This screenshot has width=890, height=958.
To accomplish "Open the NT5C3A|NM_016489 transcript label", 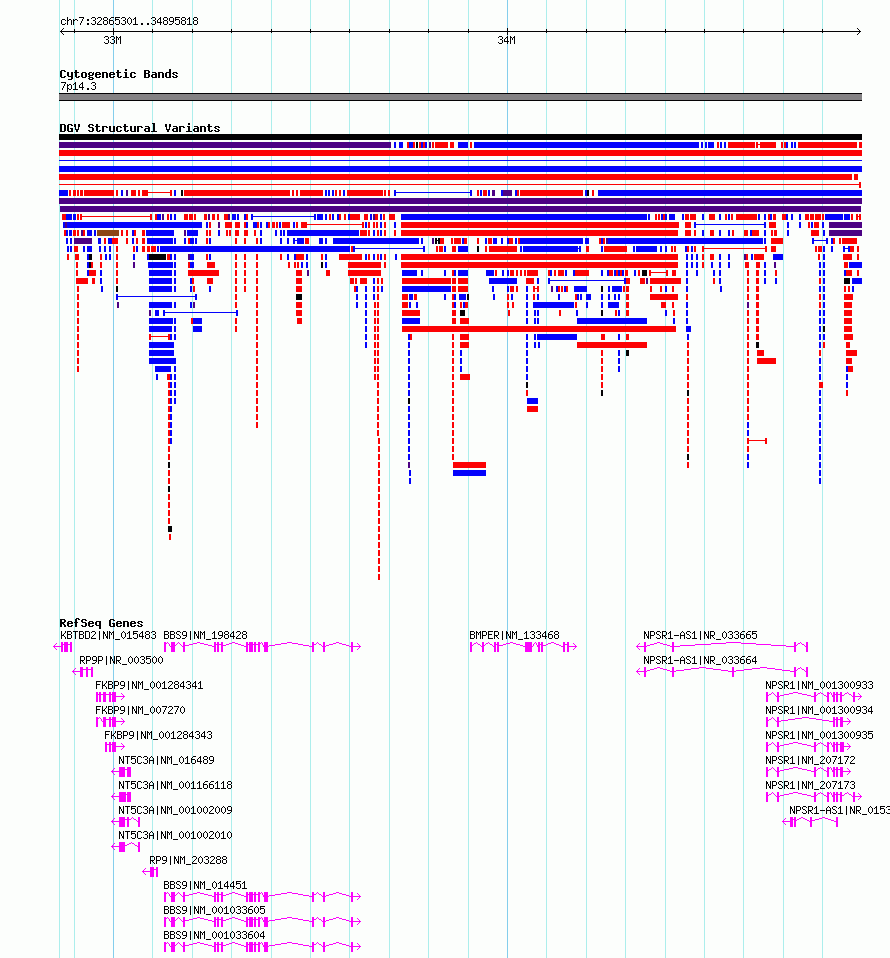I will point(167,761).
